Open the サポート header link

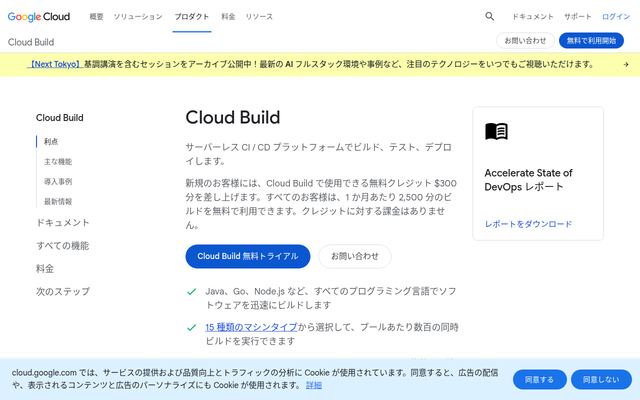[578, 17]
